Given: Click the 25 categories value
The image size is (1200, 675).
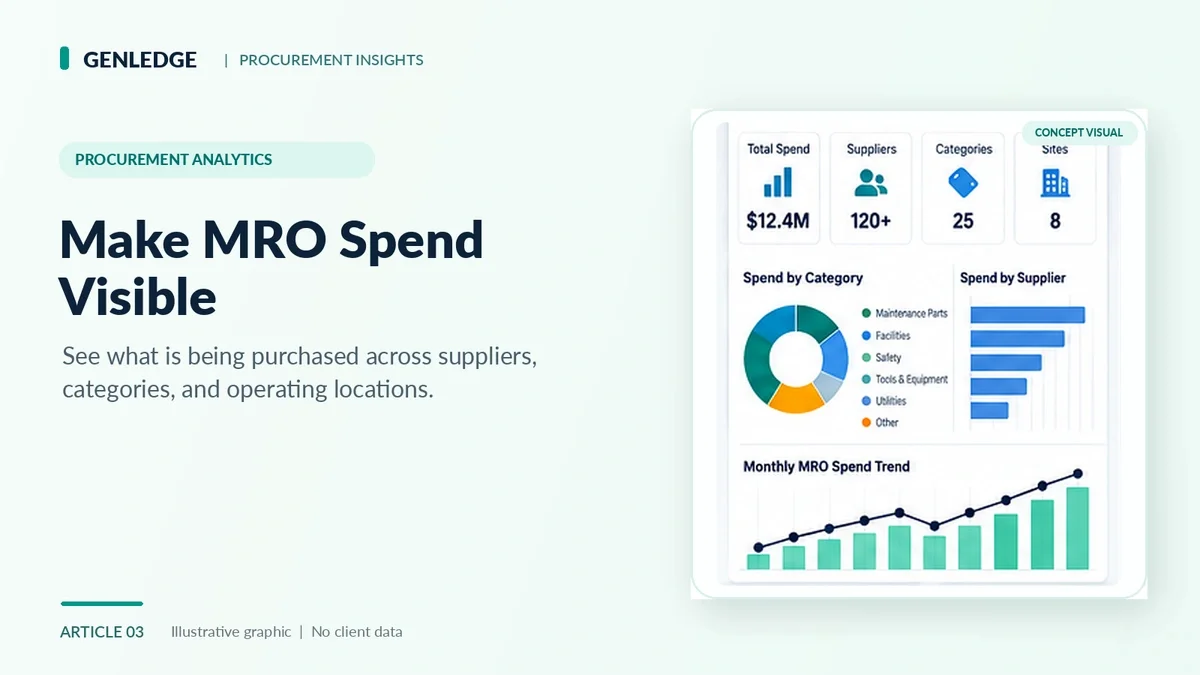Looking at the screenshot, I should tap(963, 221).
